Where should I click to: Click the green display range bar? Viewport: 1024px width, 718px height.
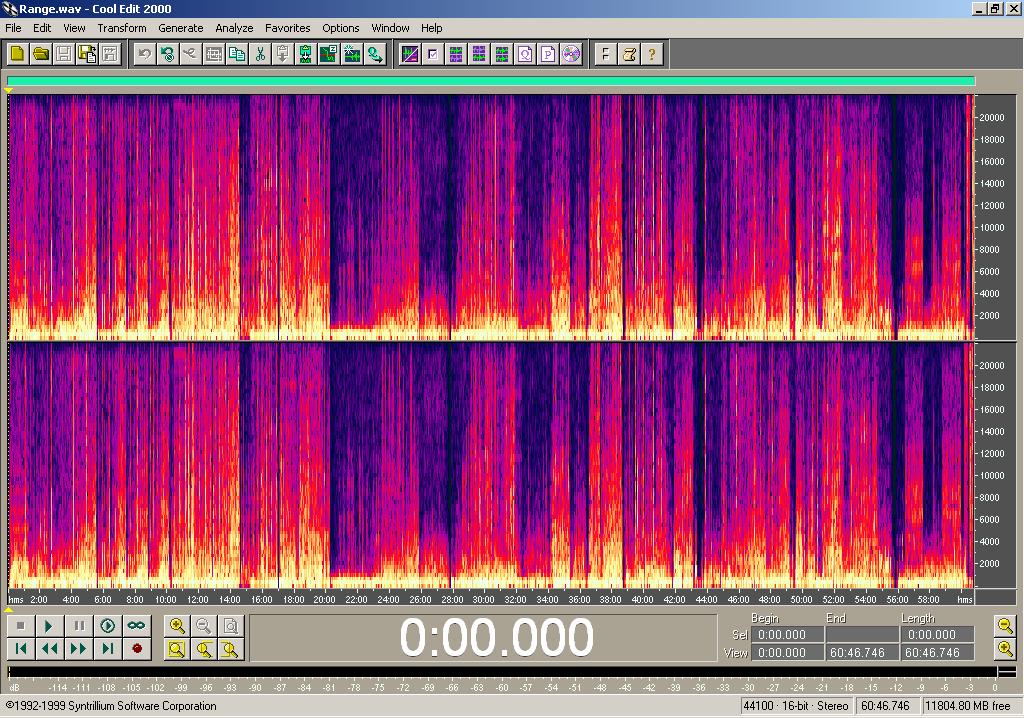click(x=490, y=81)
